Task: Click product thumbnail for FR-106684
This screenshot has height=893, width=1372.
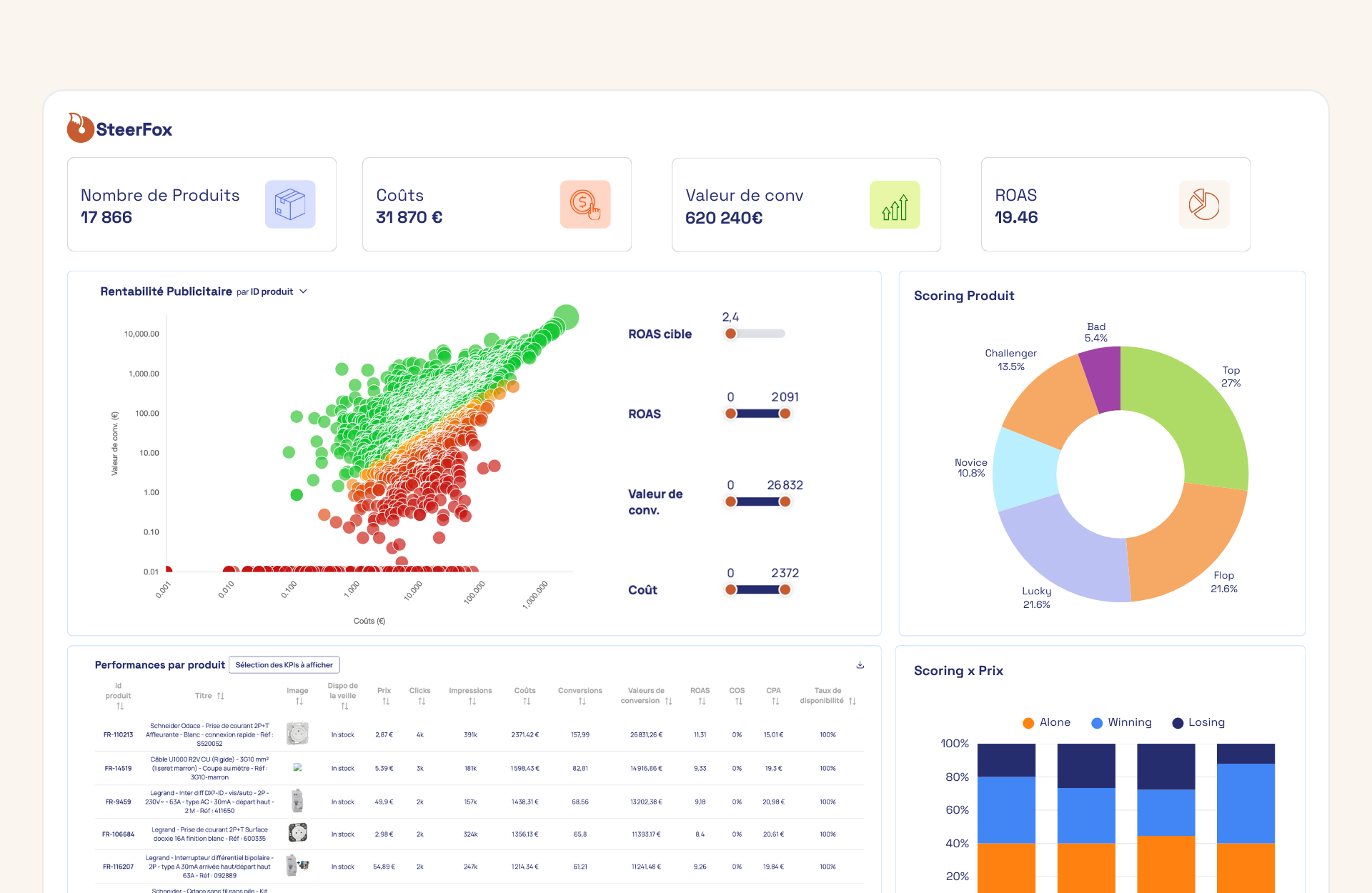Action: coord(297,833)
